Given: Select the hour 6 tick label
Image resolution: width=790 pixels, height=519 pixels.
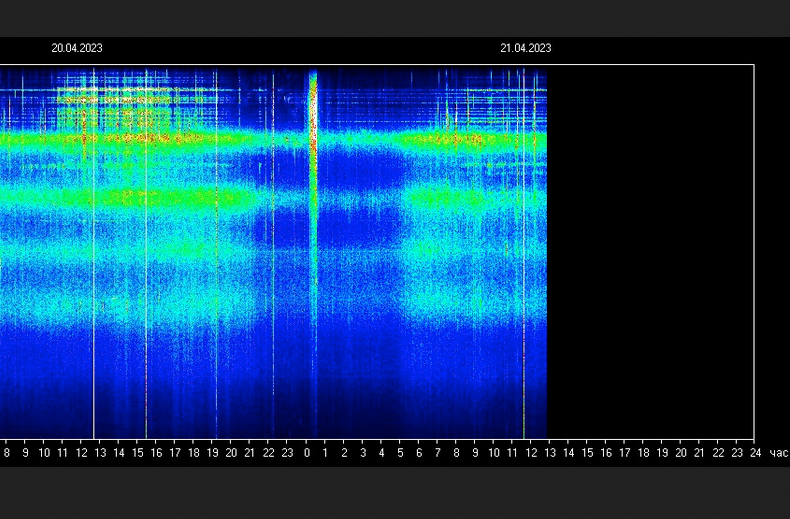Looking at the screenshot, I should [419, 453].
